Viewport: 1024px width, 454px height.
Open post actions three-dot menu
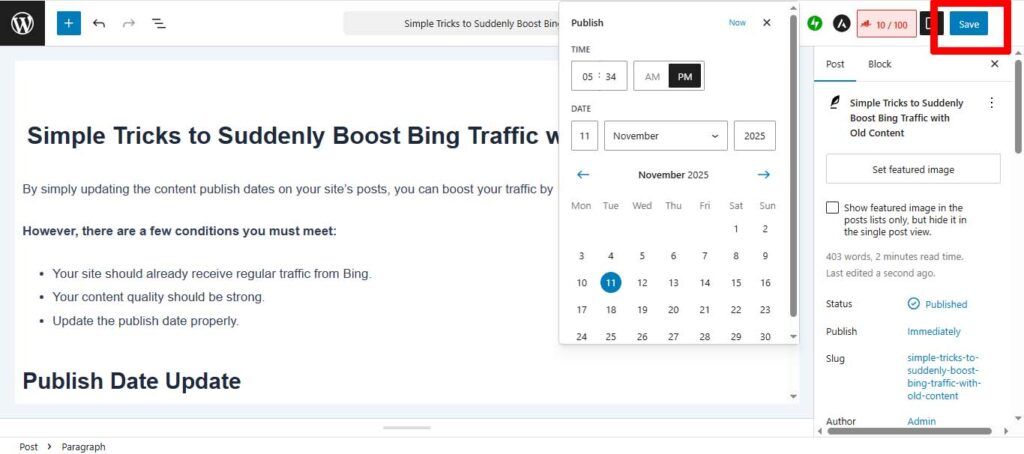tap(991, 103)
